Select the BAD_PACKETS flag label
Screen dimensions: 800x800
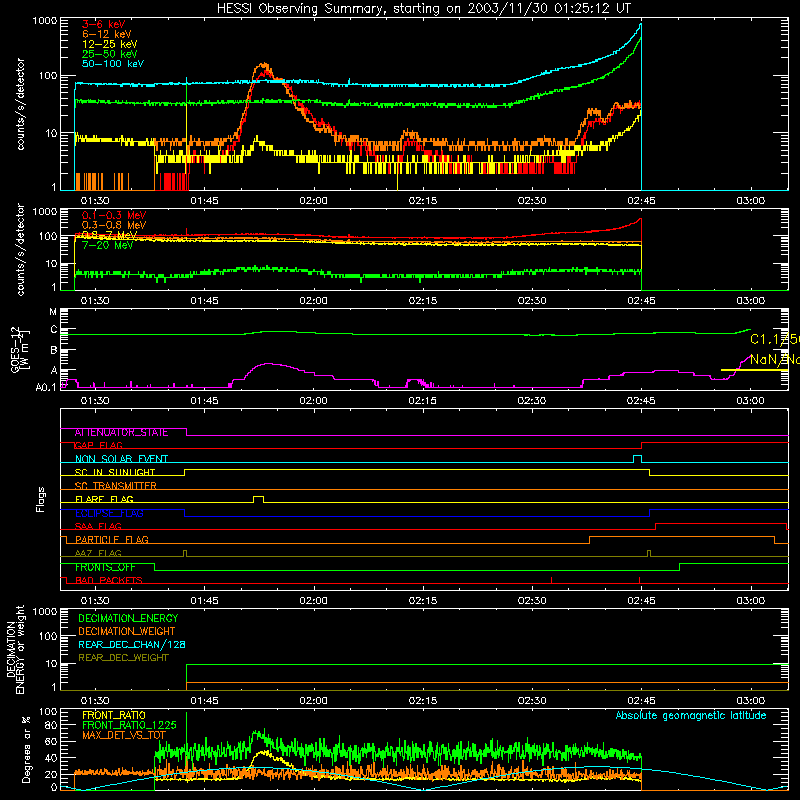(109, 581)
